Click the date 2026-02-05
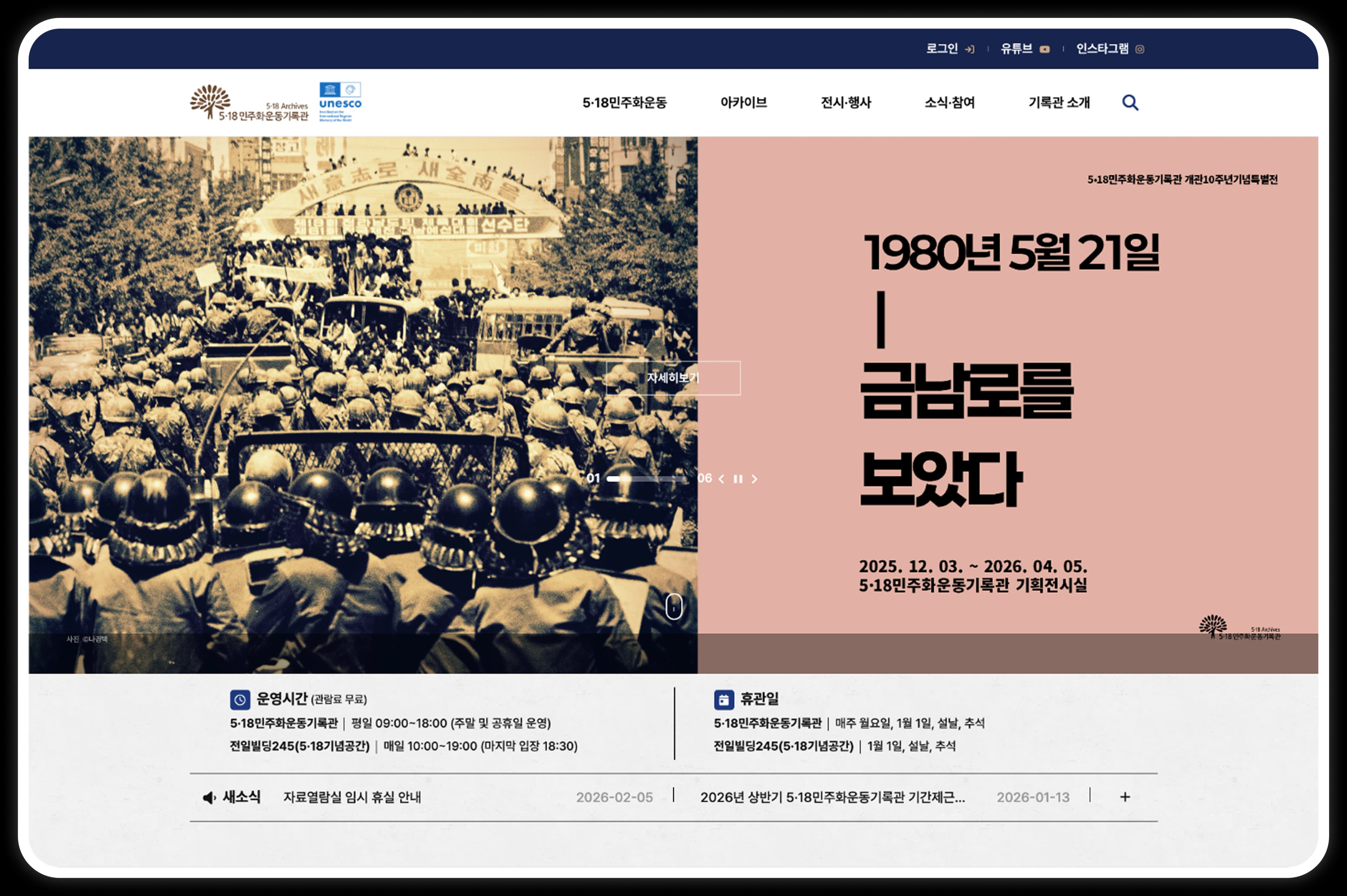Screen dimensions: 1347x896 pyautogui.click(x=614, y=798)
